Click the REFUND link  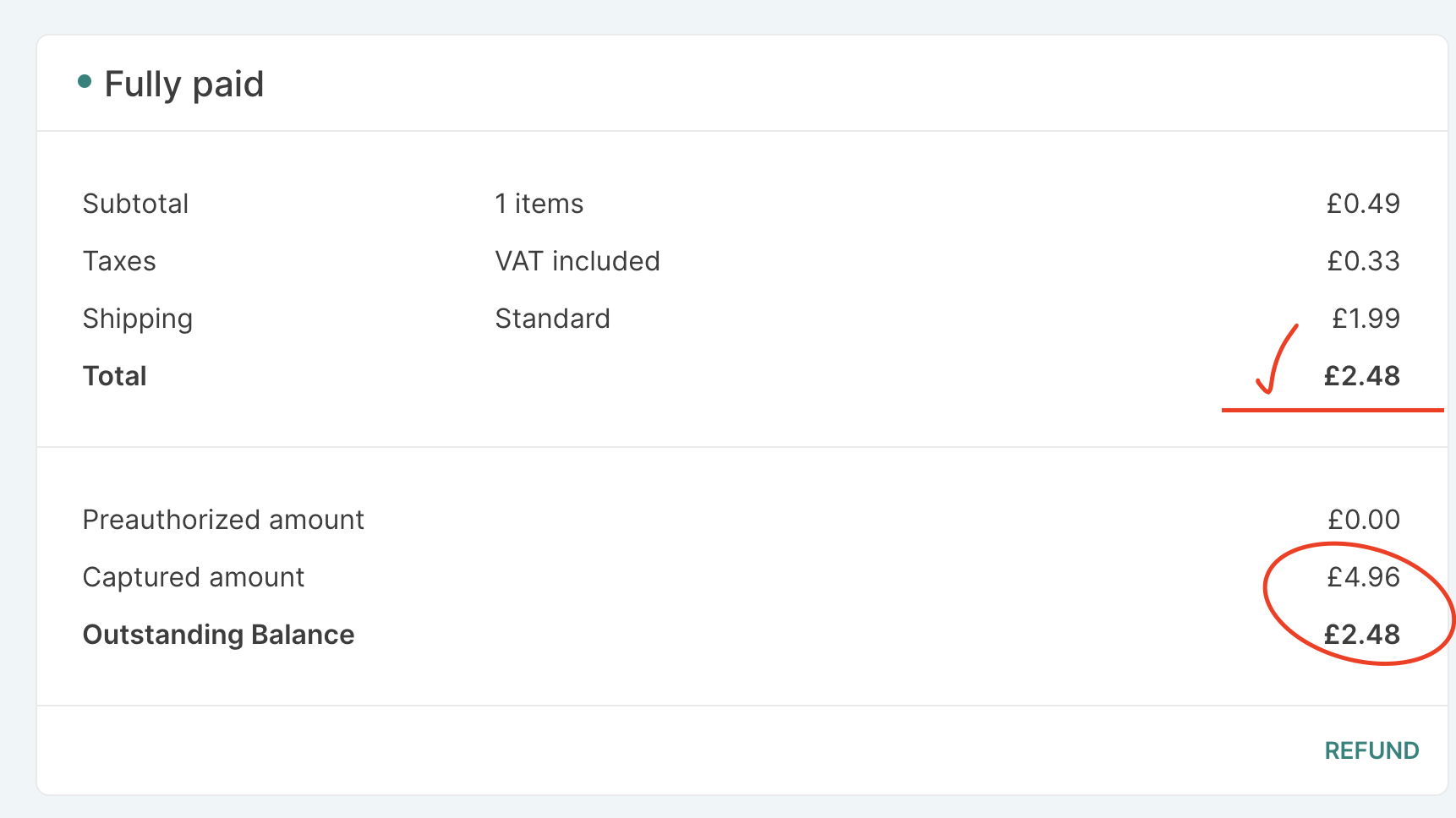[x=1371, y=750]
